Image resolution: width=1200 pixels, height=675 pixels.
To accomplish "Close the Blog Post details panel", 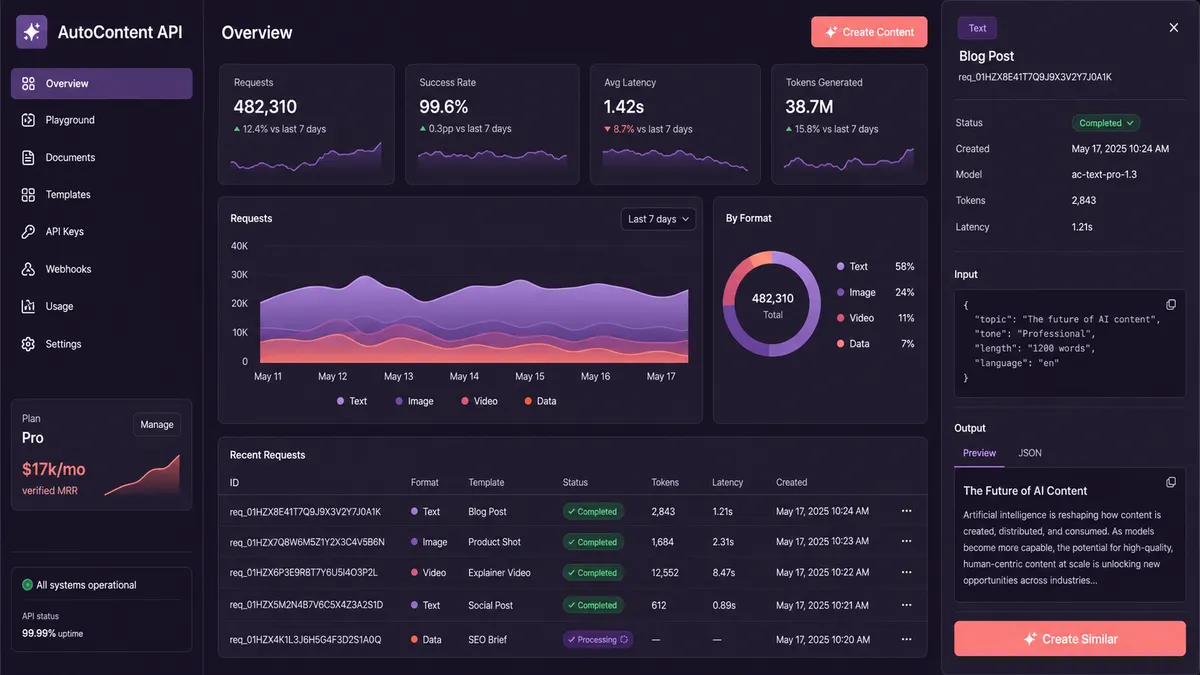I will (x=1174, y=28).
